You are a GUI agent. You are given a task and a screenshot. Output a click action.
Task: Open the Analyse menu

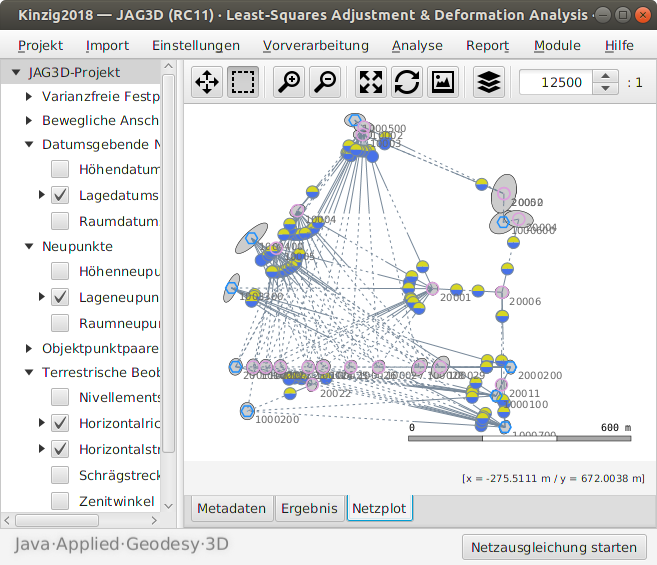(x=417, y=45)
